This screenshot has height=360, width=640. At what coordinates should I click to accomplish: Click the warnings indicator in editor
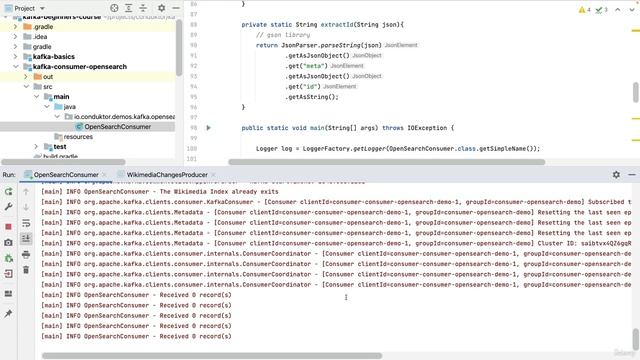tap(584, 9)
